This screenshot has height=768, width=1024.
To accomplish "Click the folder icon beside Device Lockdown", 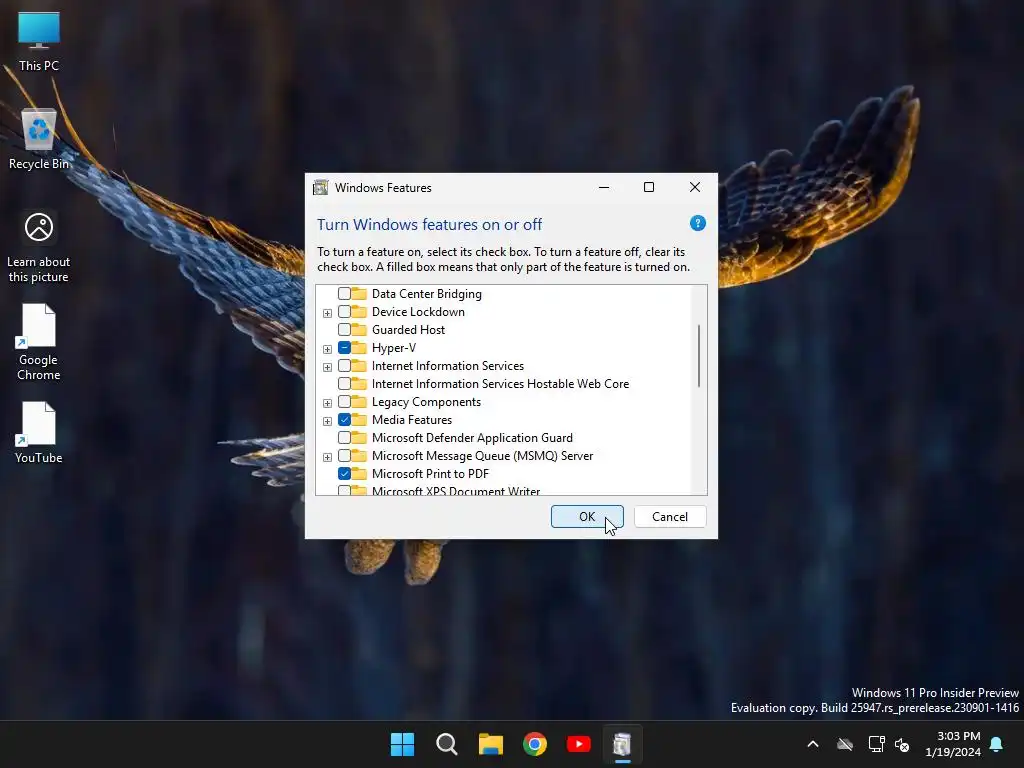I will pyautogui.click(x=359, y=312).
